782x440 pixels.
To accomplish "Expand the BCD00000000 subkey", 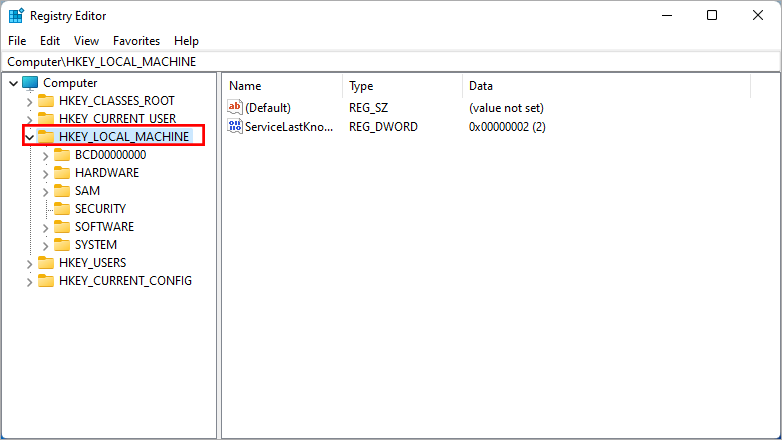I will pyautogui.click(x=45, y=156).
